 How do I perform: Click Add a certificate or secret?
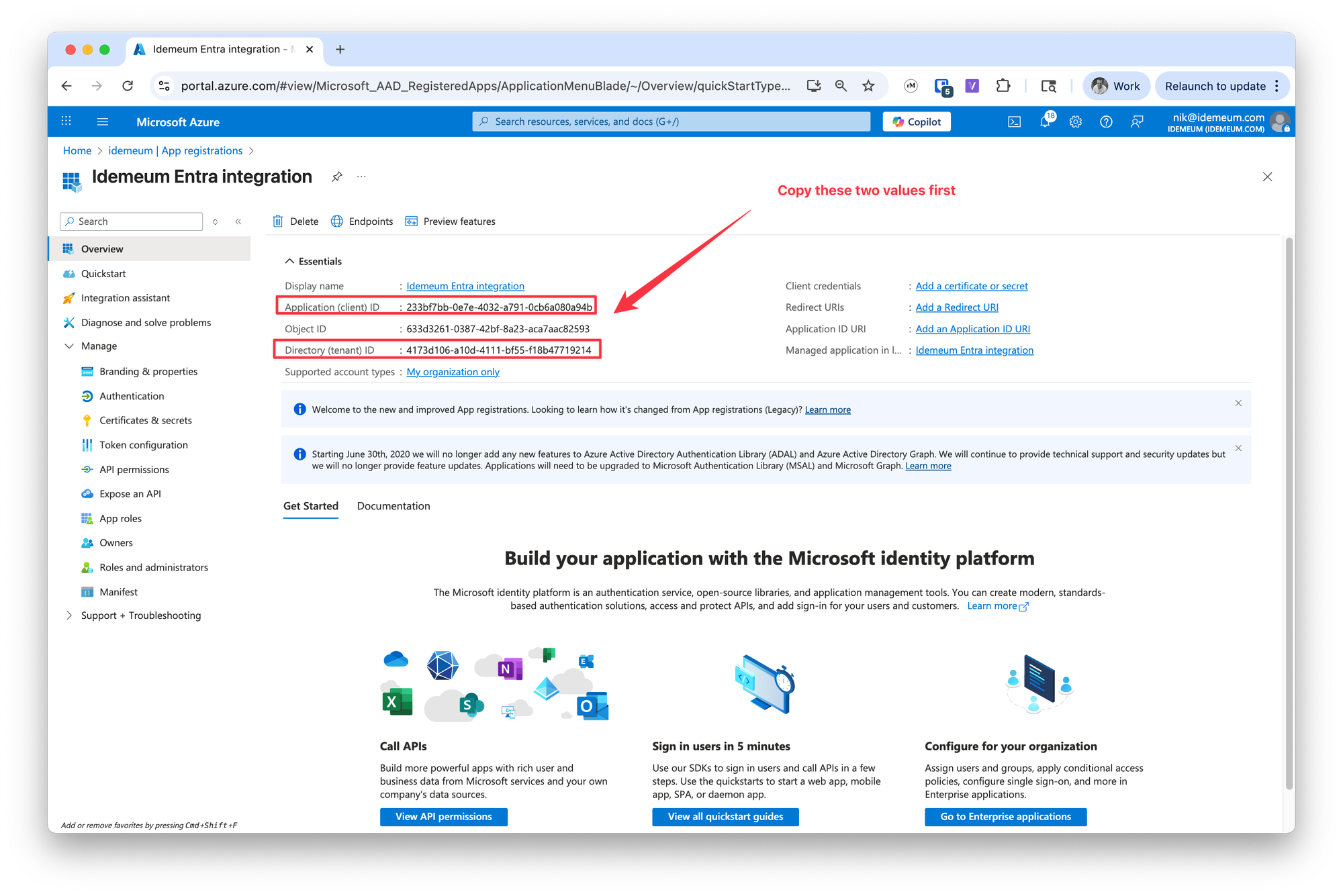972,286
